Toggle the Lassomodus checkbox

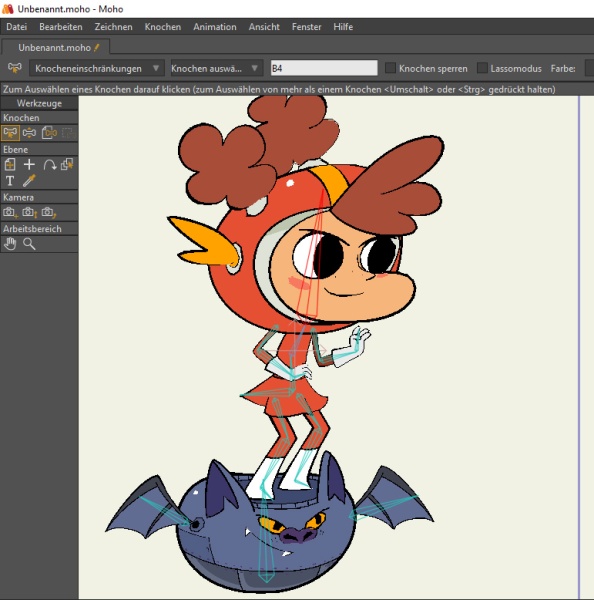[x=482, y=68]
